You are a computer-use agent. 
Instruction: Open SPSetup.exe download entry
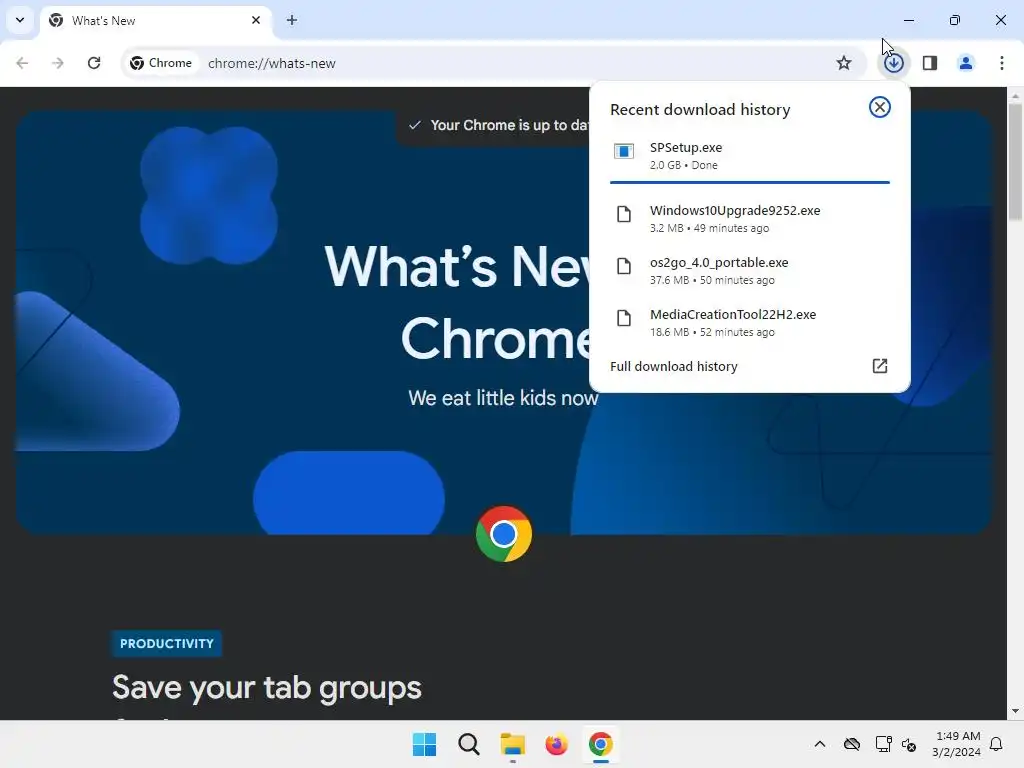coord(750,155)
